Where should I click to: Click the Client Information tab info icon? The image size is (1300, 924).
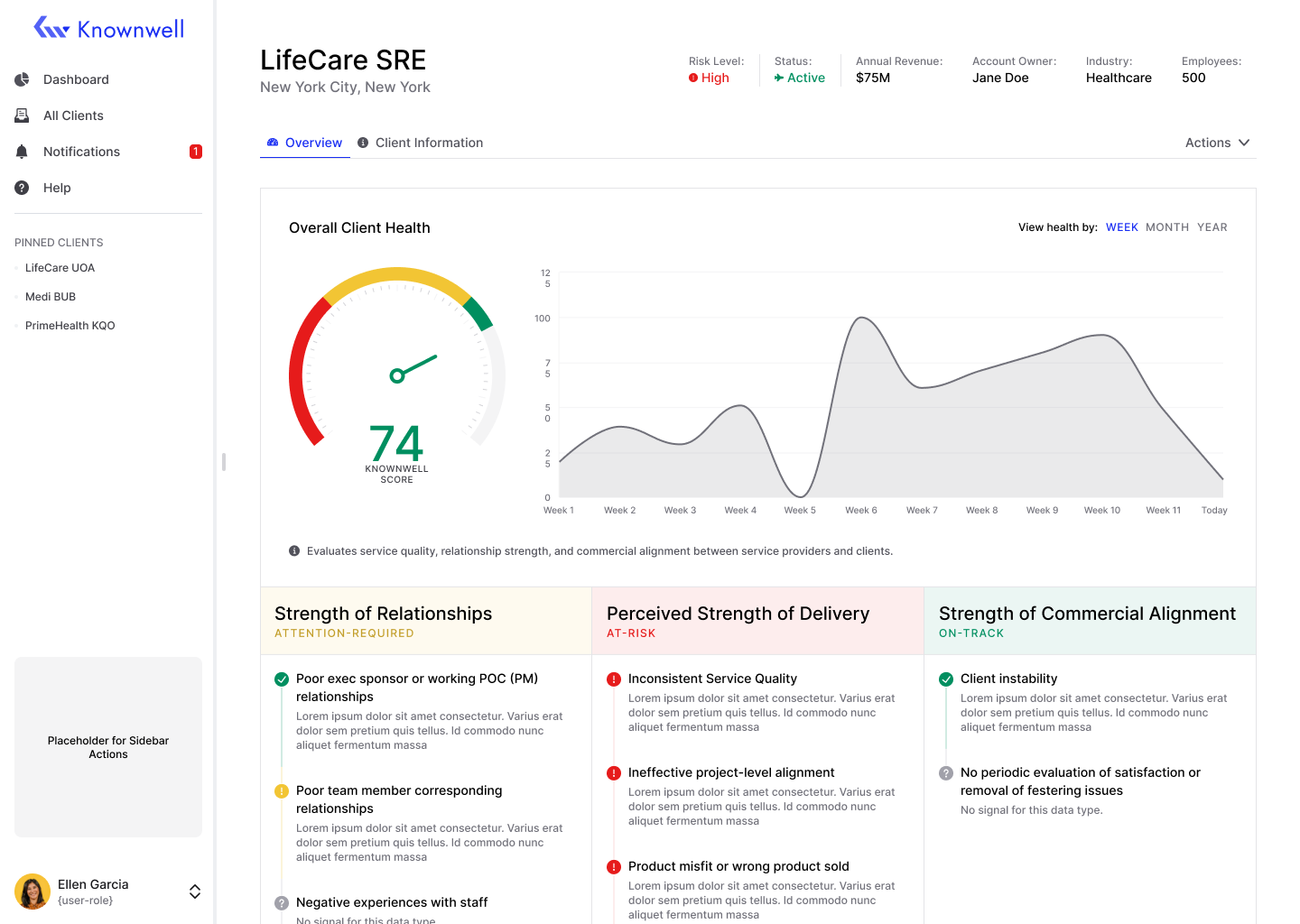[x=363, y=143]
